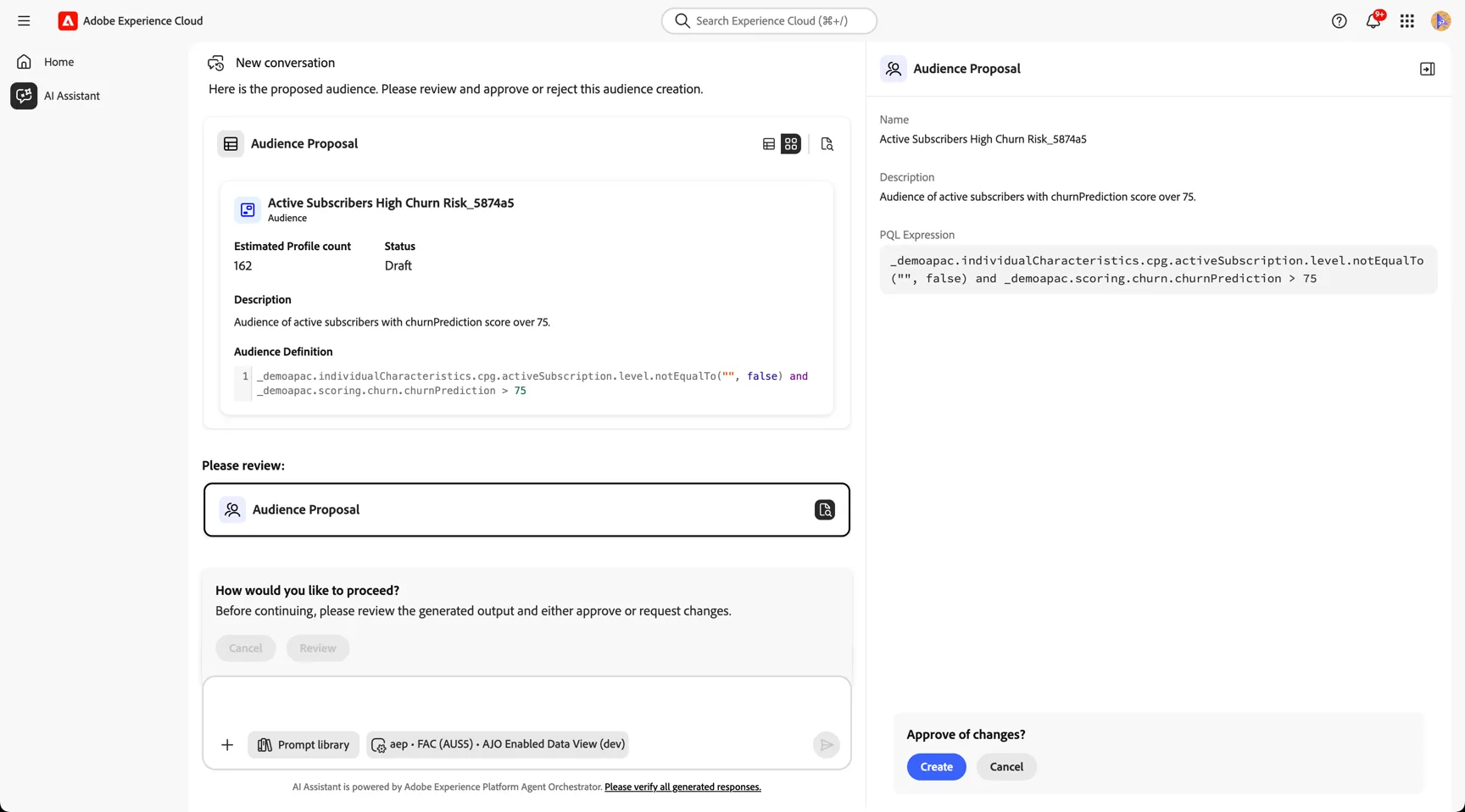Open the hamburger navigation menu
Image resolution: width=1465 pixels, height=812 pixels.
pyautogui.click(x=24, y=21)
